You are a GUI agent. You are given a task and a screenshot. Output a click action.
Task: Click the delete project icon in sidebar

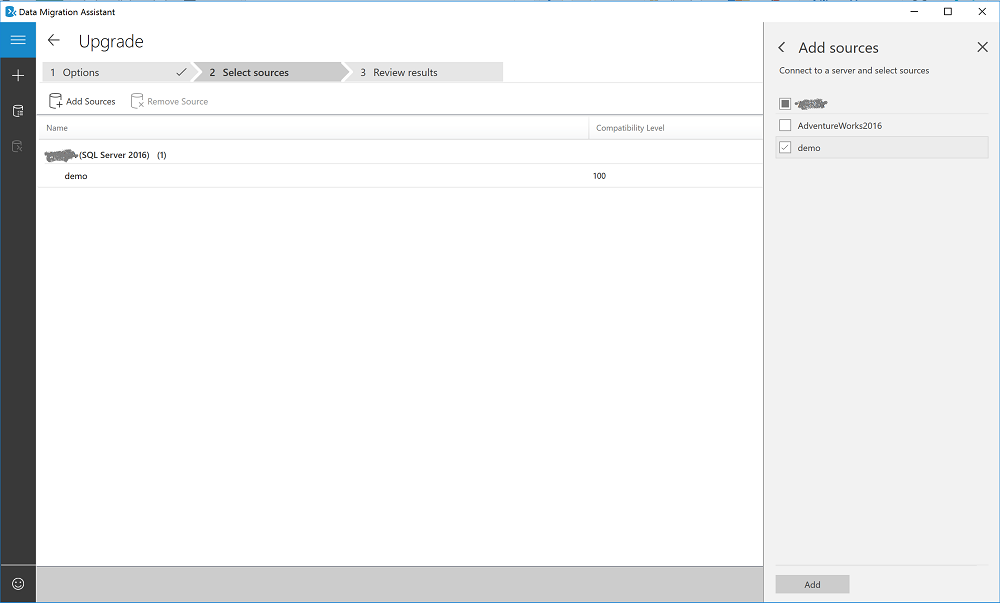click(17, 146)
